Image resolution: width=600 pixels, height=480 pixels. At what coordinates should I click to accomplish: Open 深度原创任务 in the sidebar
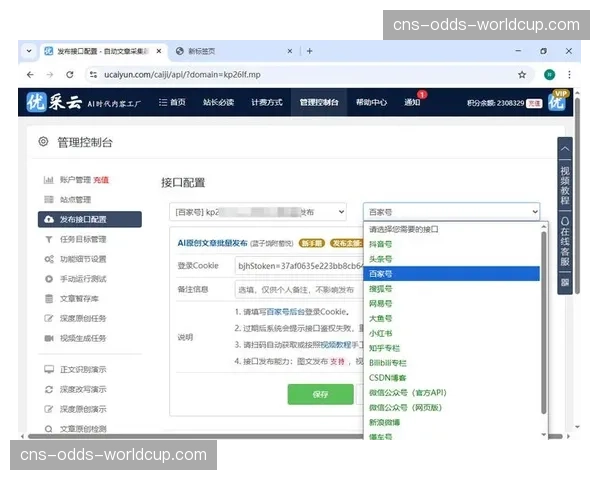[83, 318]
